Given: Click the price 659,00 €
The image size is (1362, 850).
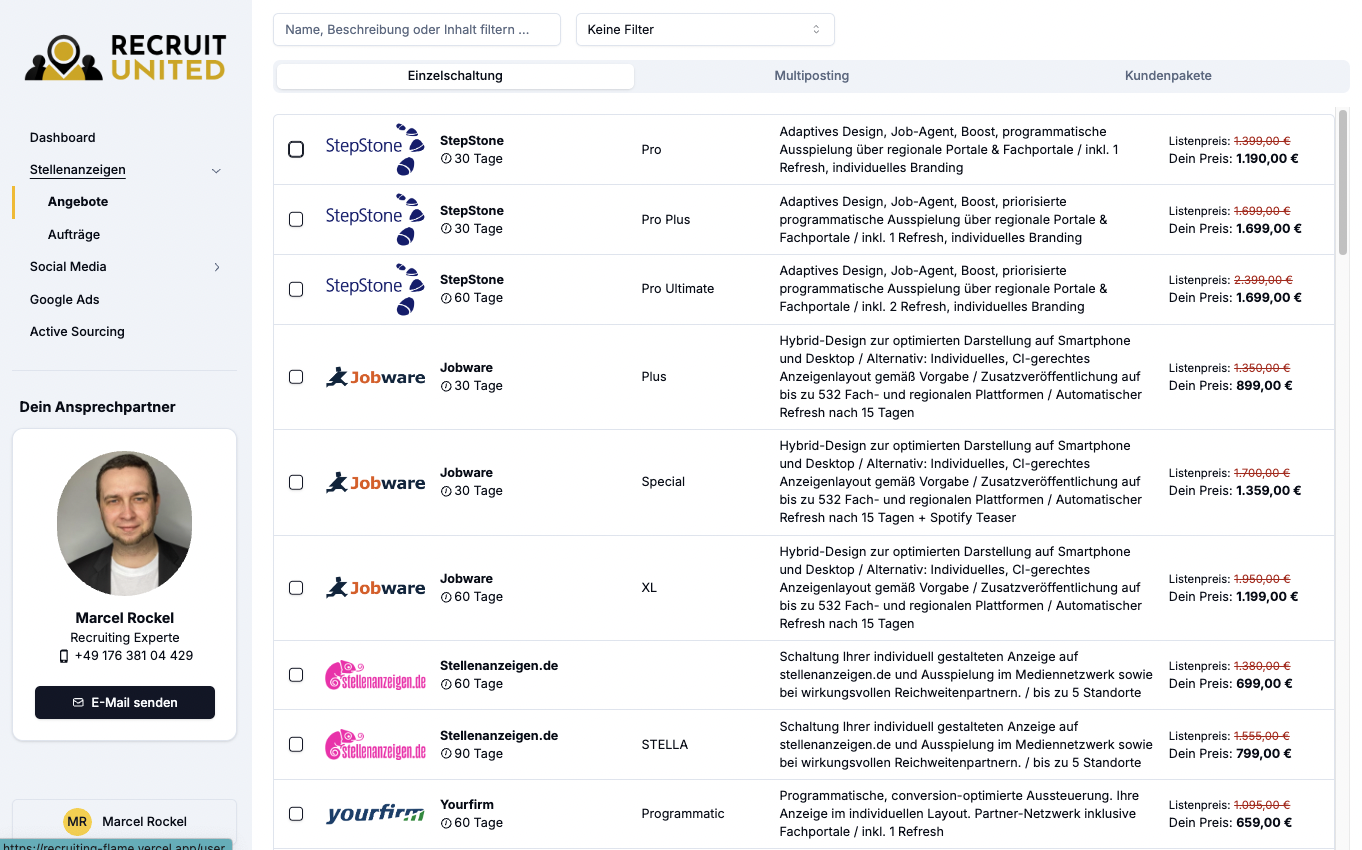Looking at the screenshot, I should (1264, 823).
